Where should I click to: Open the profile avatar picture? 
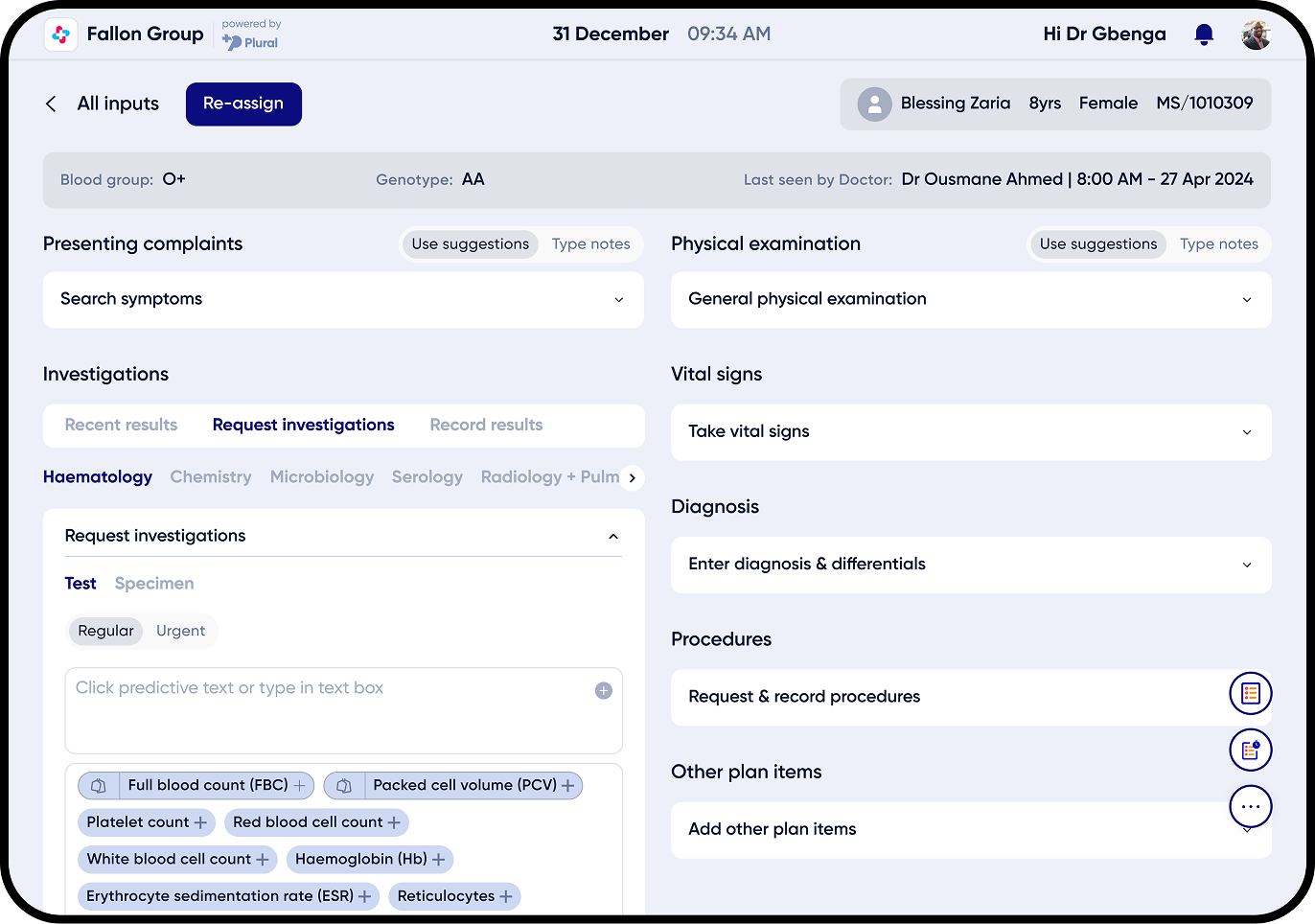coord(1256,34)
